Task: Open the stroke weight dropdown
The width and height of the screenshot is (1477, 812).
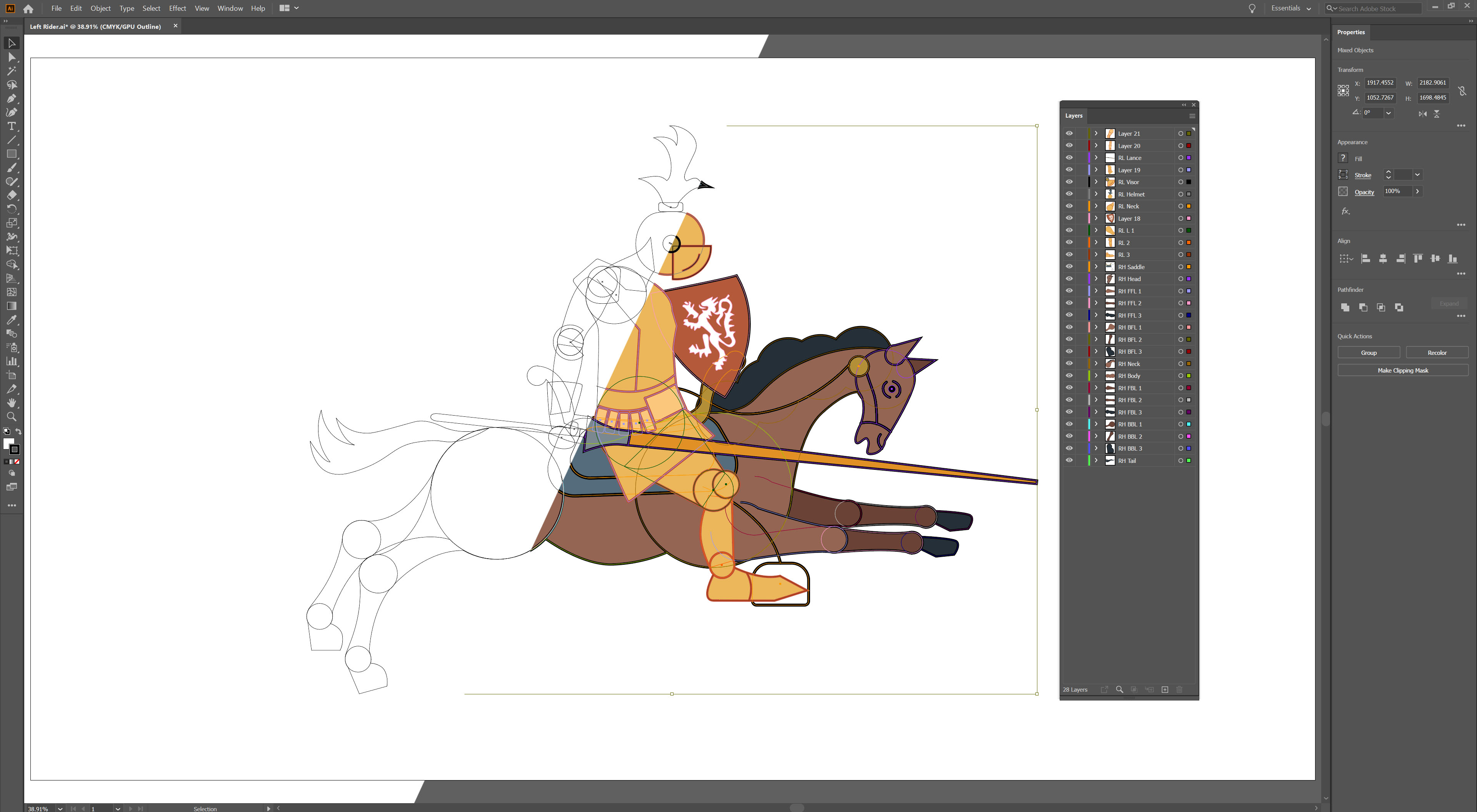Action: (1417, 175)
